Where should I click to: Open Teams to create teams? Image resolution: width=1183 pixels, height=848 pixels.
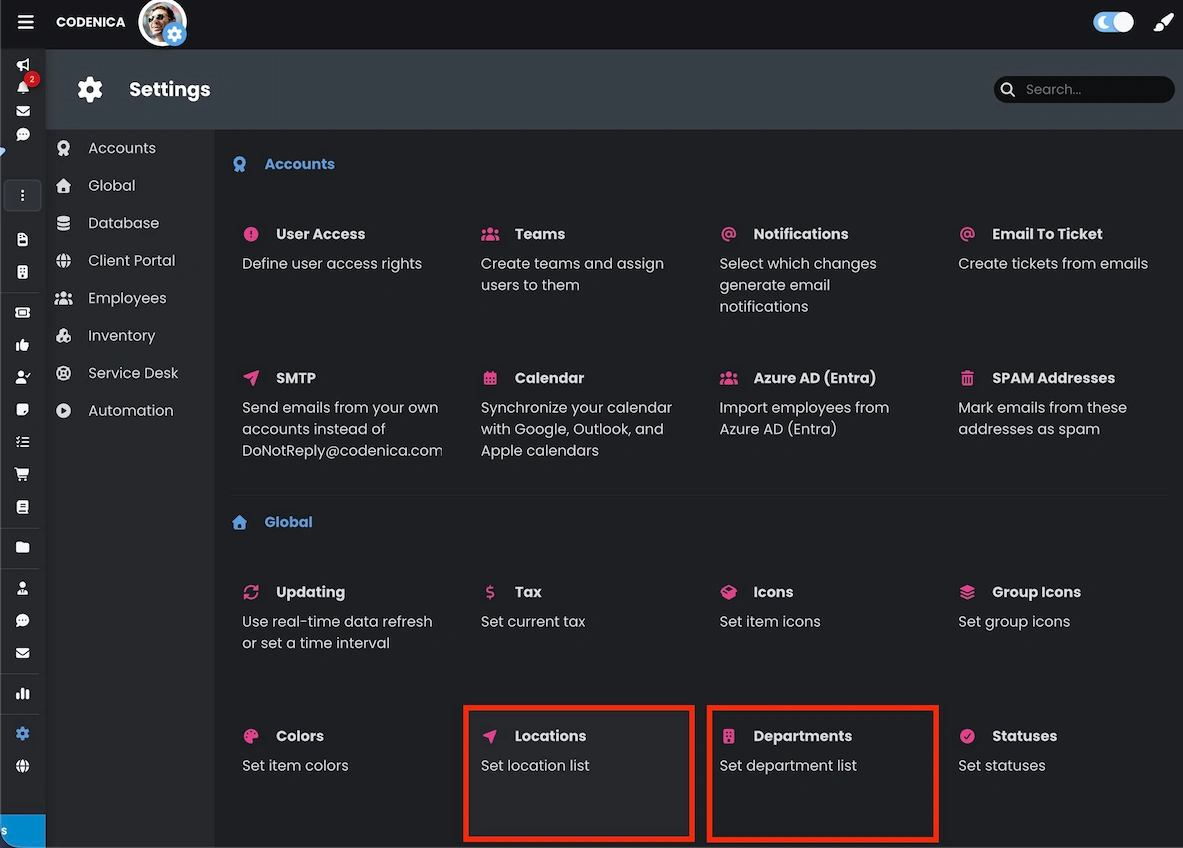click(540, 234)
